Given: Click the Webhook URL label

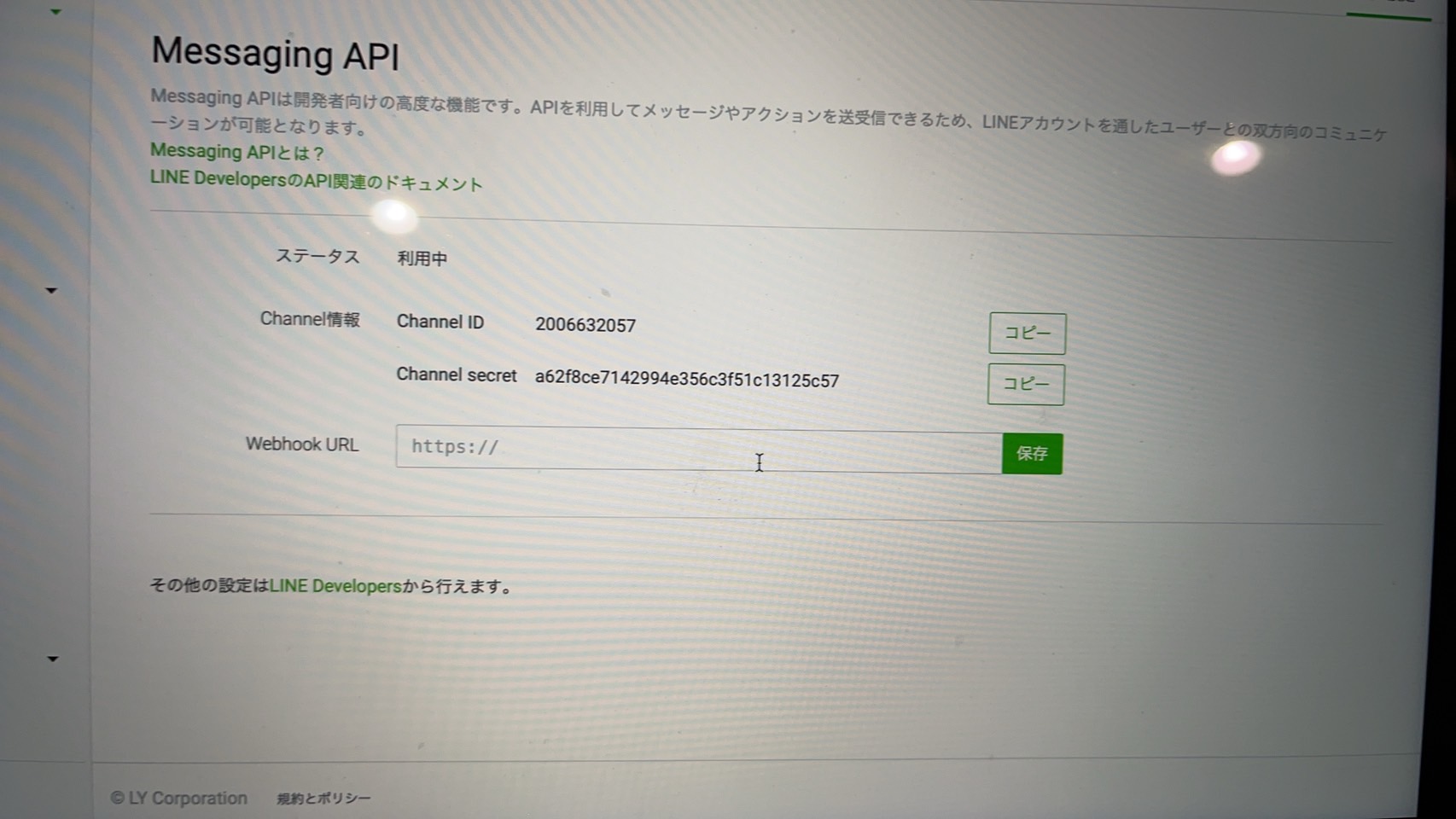Looking at the screenshot, I should [302, 444].
